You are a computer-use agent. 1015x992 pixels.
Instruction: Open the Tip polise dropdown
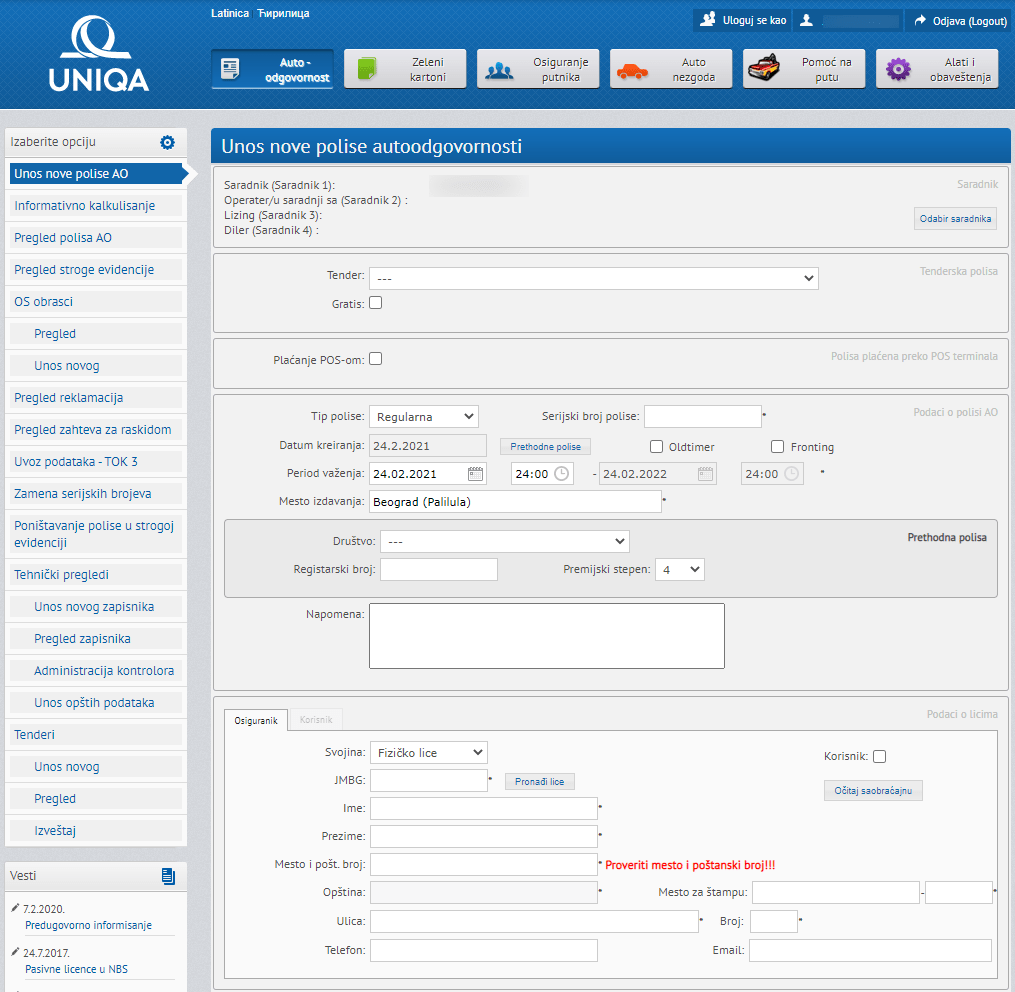(424, 417)
